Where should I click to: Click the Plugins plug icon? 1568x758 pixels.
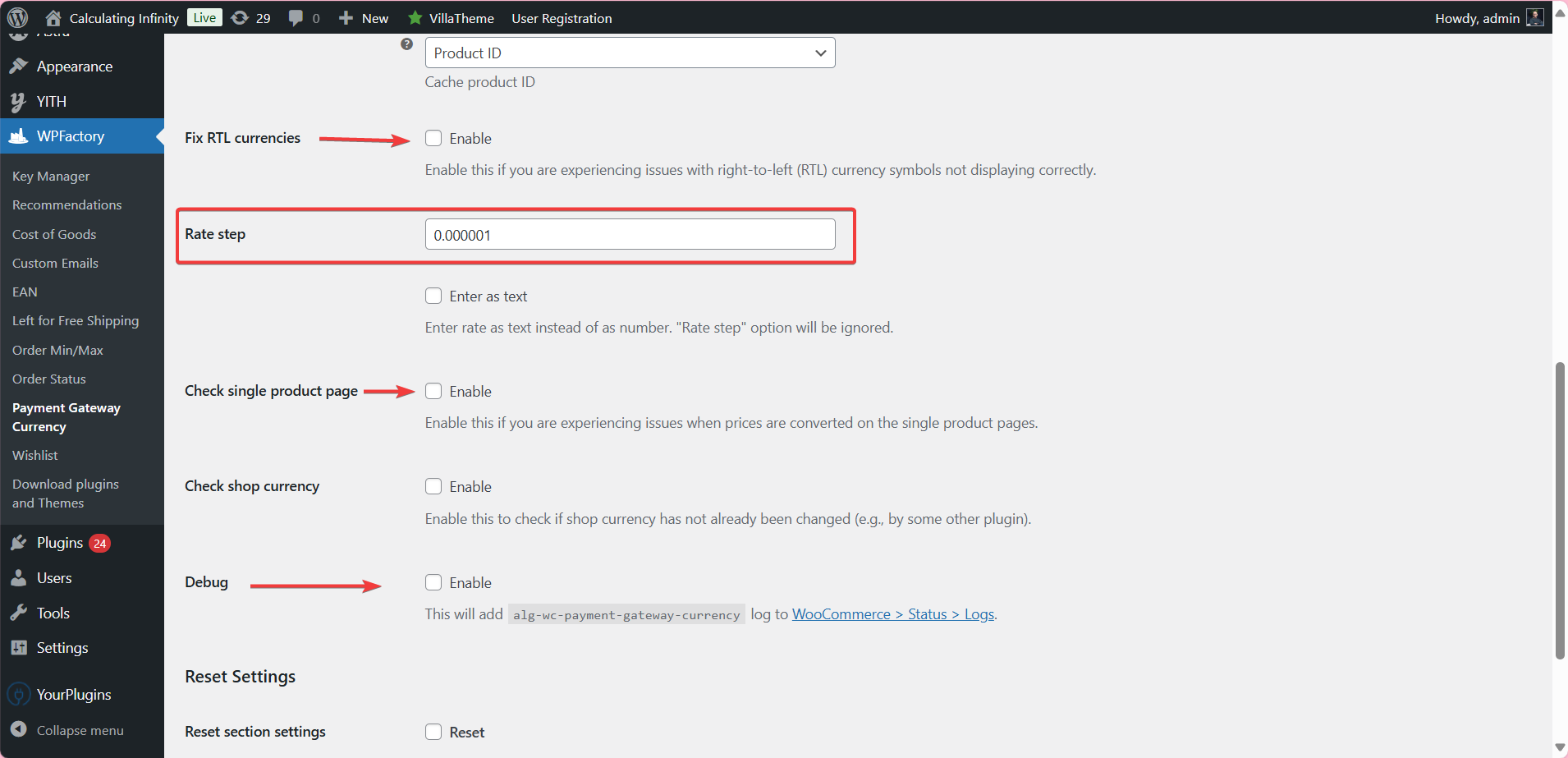[19, 542]
